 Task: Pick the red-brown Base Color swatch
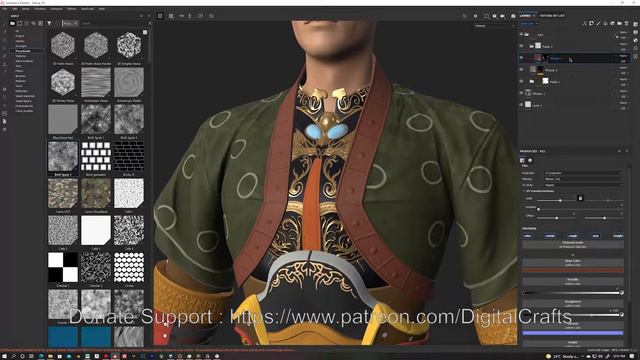click(573, 270)
